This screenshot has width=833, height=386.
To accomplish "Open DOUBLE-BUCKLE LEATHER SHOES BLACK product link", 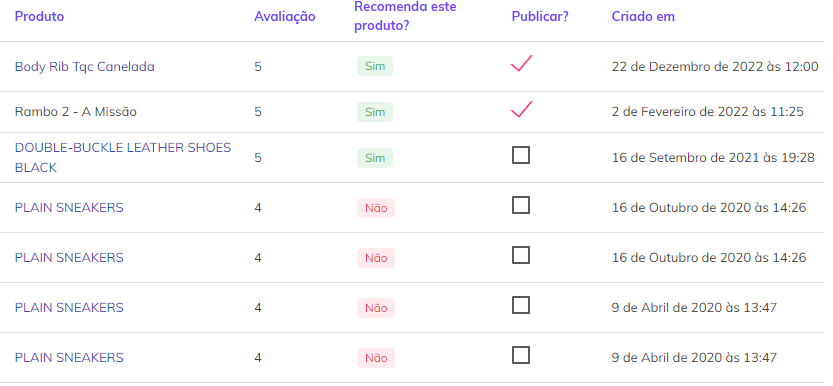I will click(x=123, y=158).
